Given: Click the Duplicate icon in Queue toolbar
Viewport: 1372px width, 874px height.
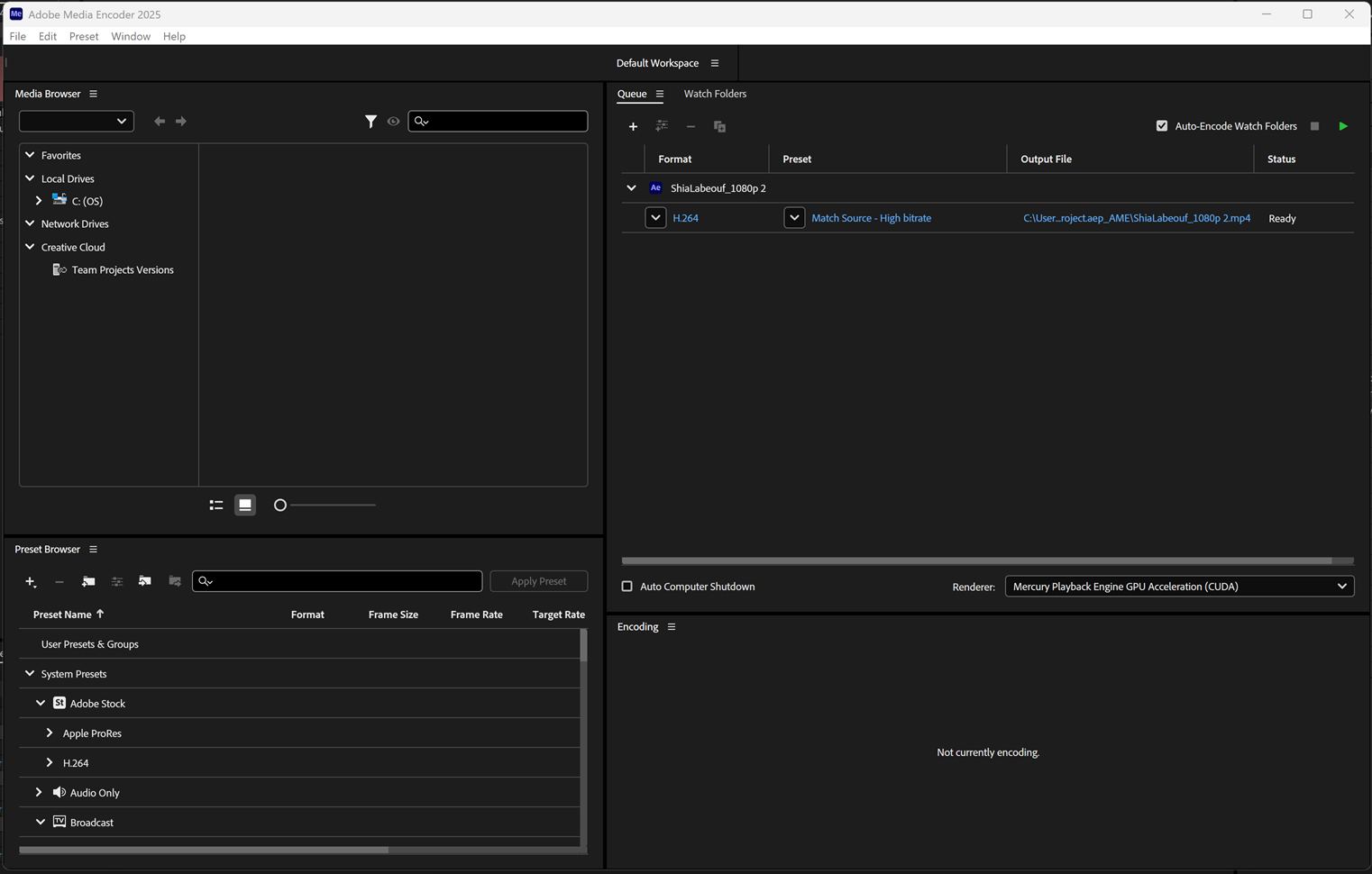Looking at the screenshot, I should (719, 126).
